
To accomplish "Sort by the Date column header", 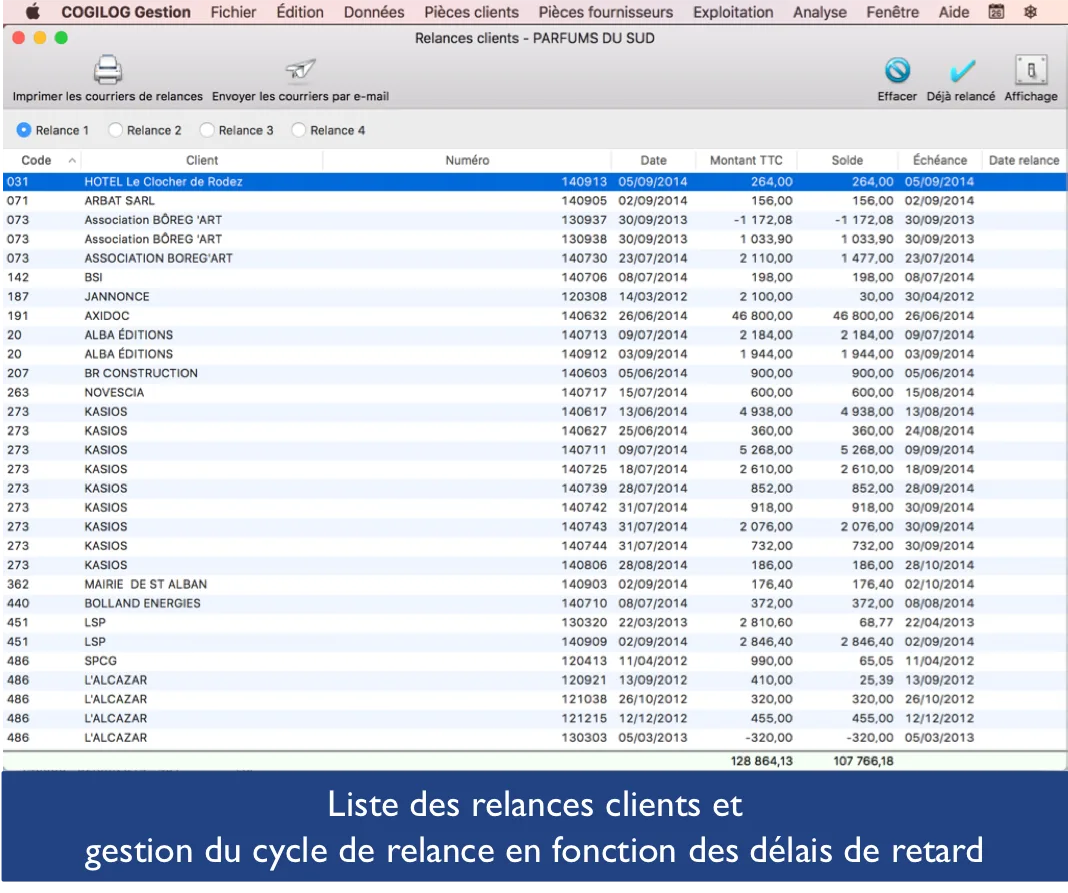I will point(653,161).
